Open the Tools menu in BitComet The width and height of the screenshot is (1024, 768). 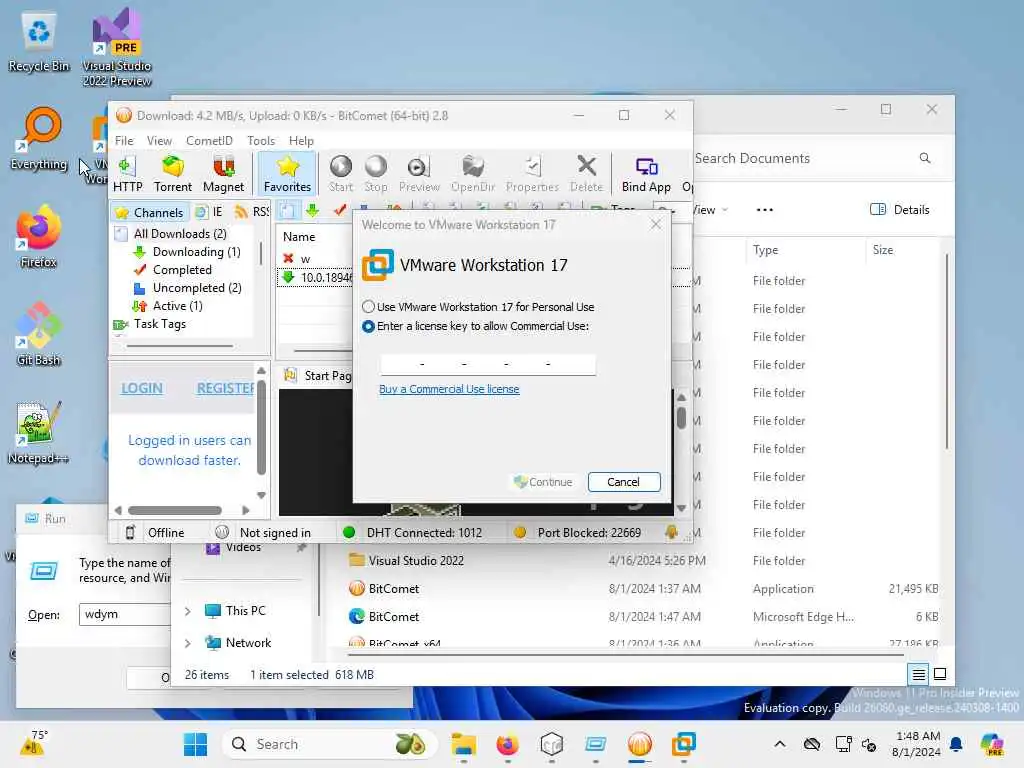click(261, 140)
